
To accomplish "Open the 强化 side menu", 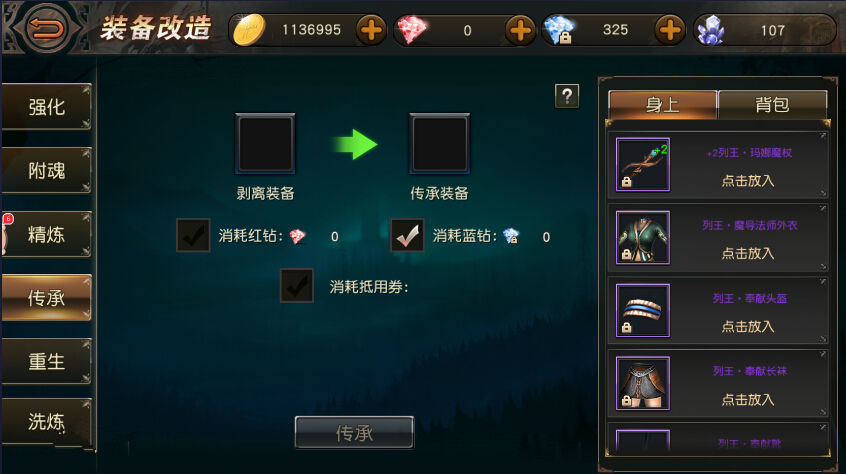I will 46,107.
